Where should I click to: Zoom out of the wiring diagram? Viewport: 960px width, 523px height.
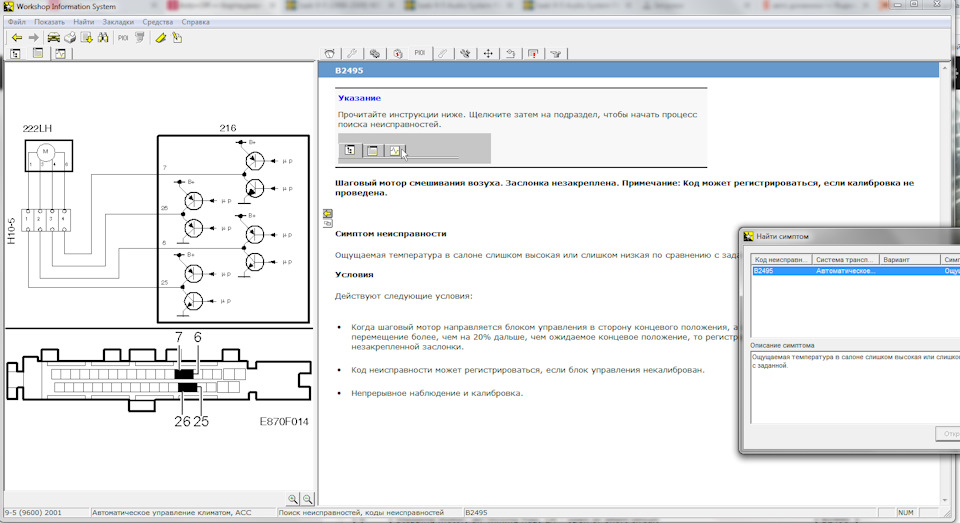308,499
